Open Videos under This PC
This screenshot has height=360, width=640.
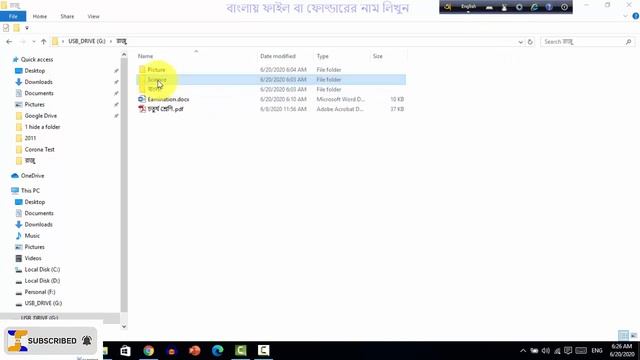coord(33,258)
